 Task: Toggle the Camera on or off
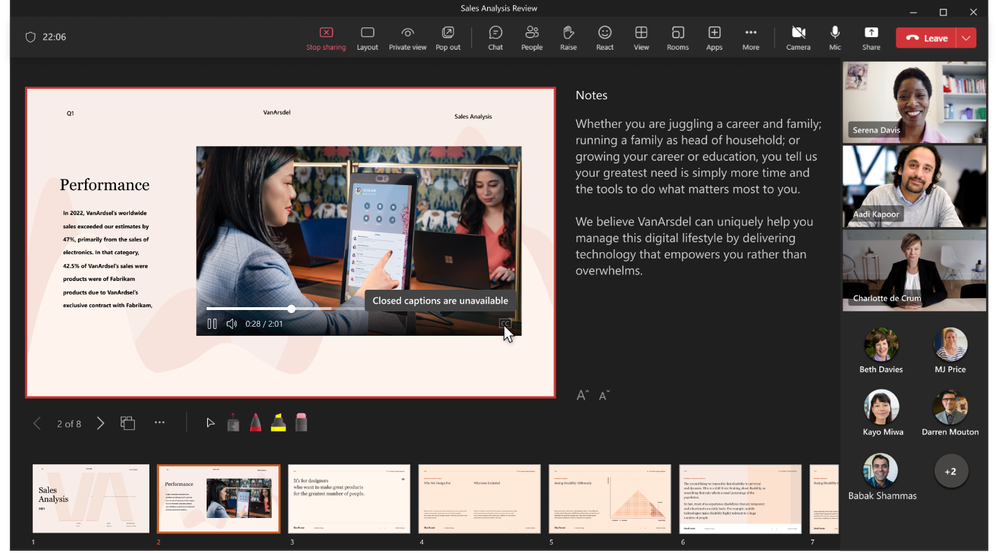coord(798,38)
